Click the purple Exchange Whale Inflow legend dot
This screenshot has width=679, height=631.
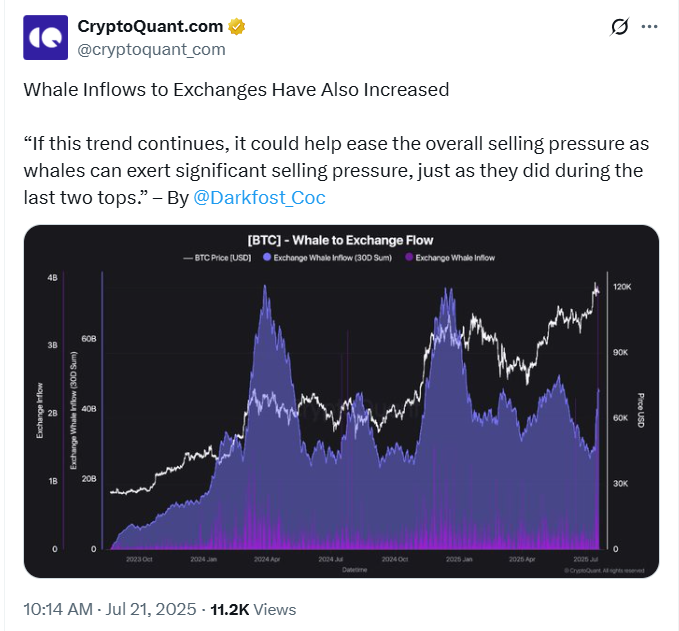pos(409,257)
